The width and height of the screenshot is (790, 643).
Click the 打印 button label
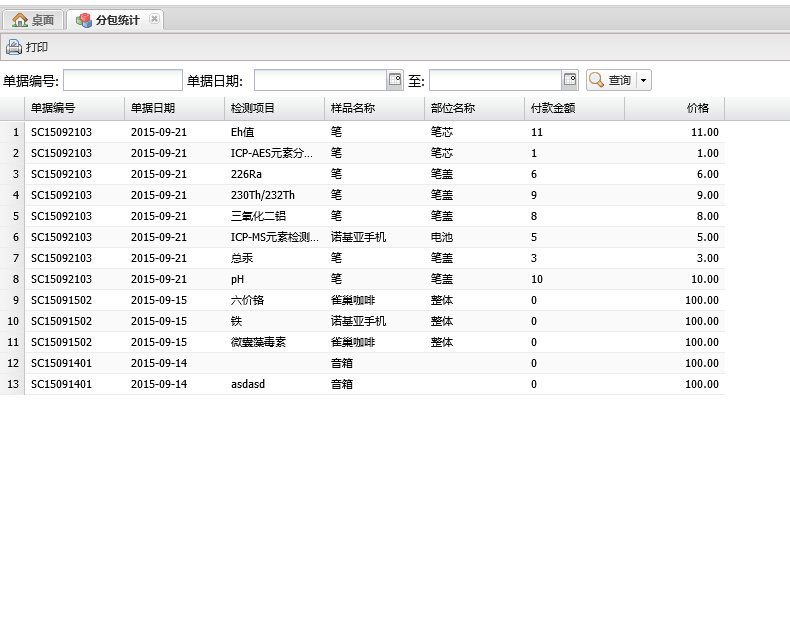click(37, 47)
